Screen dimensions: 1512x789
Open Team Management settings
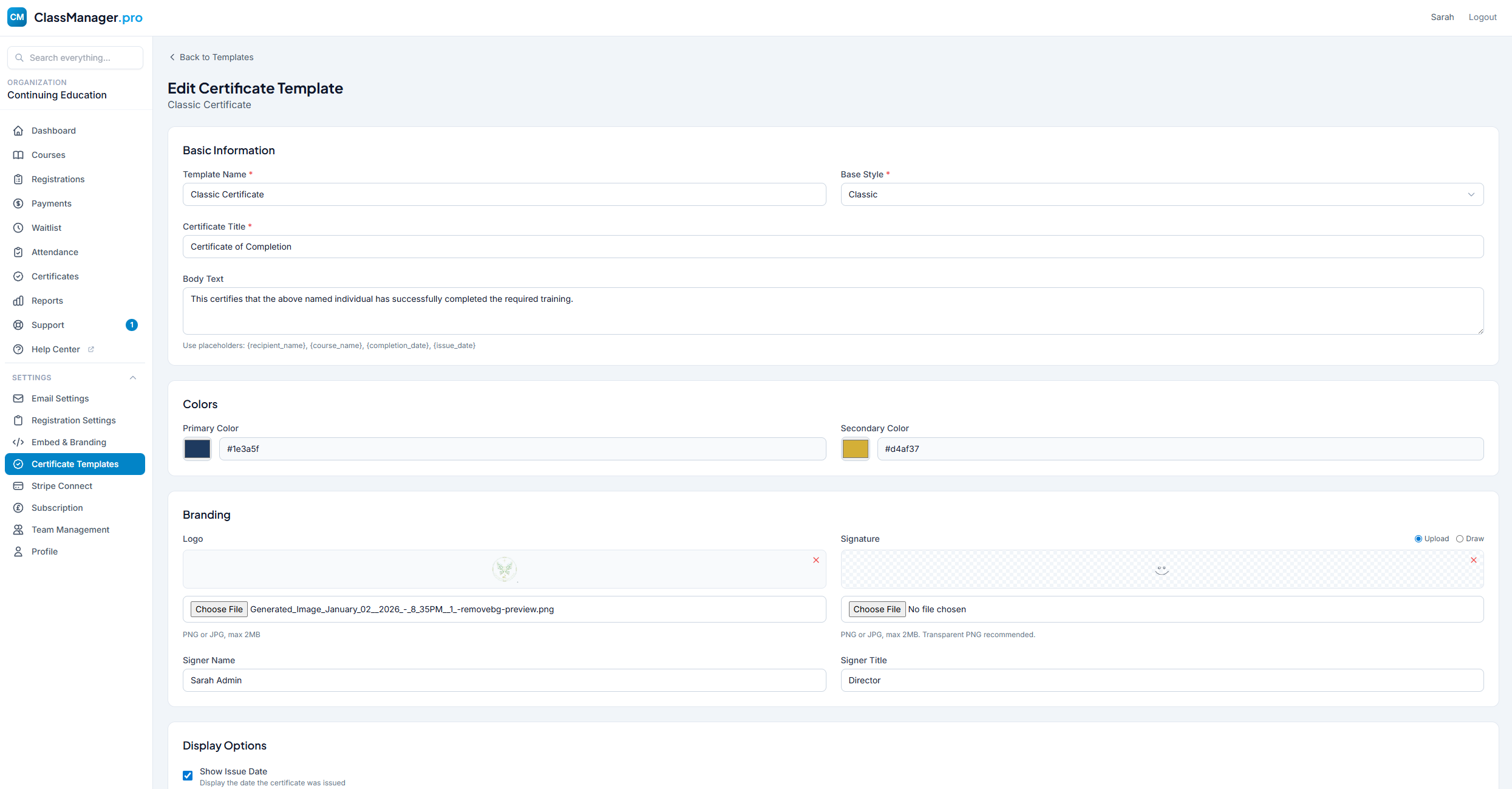pos(70,529)
